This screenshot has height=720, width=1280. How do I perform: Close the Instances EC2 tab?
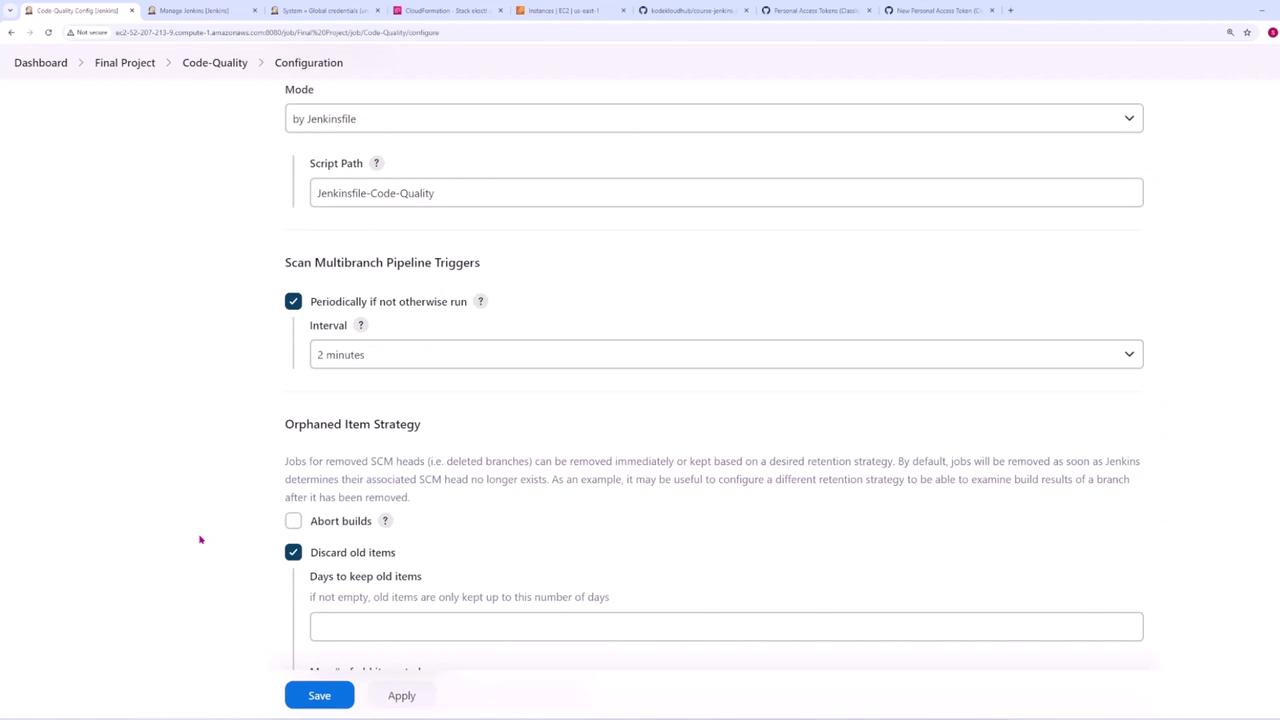coord(623,10)
